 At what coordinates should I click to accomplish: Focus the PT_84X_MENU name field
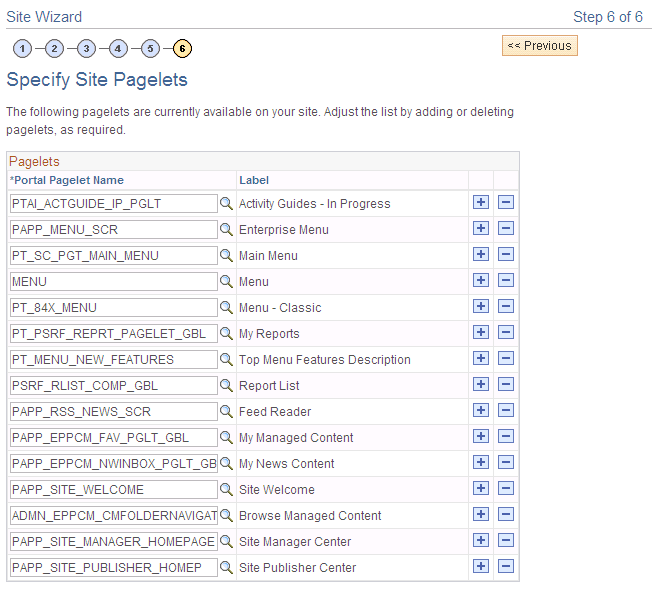click(x=114, y=308)
